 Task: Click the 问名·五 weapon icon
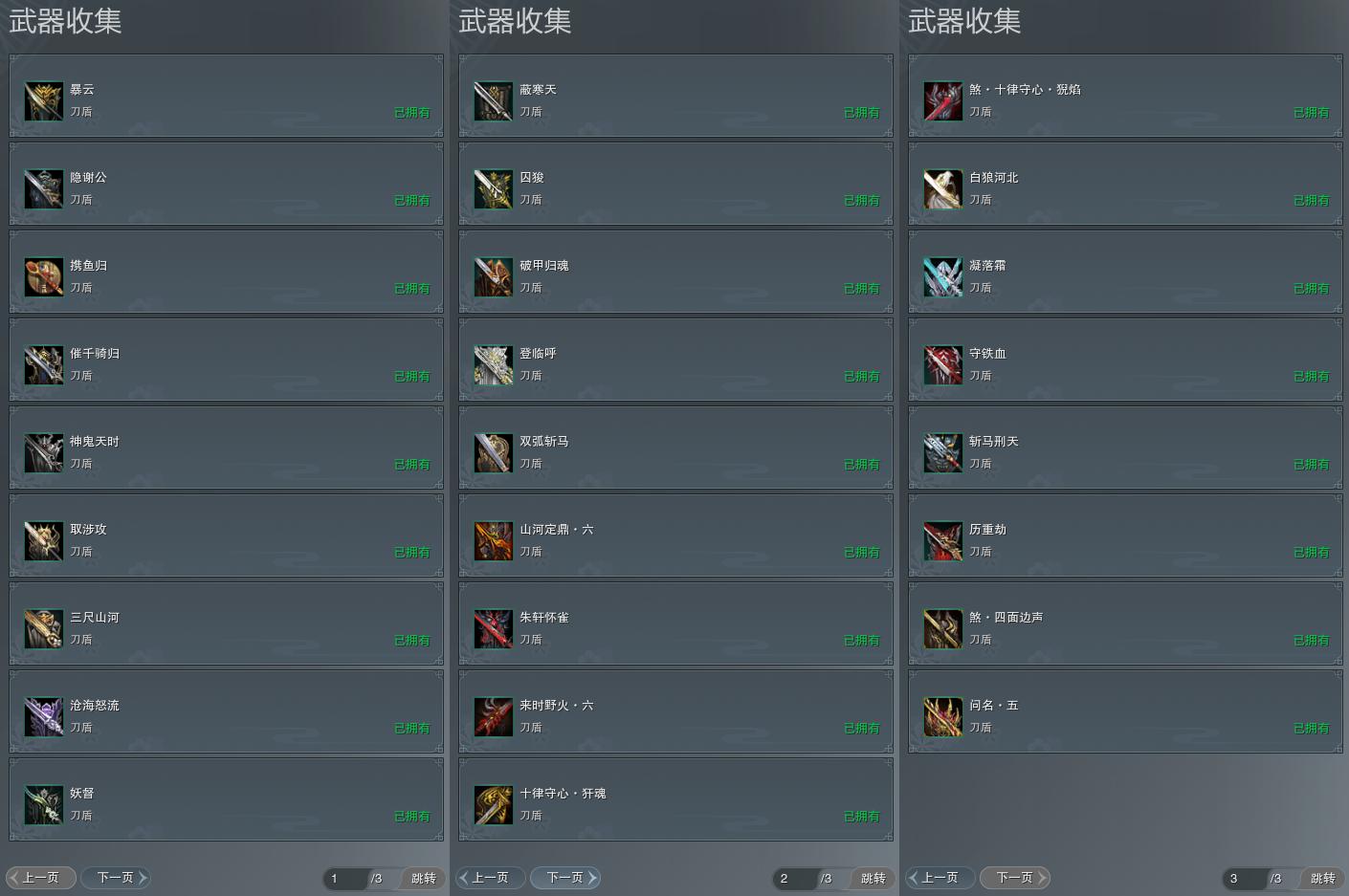[942, 717]
